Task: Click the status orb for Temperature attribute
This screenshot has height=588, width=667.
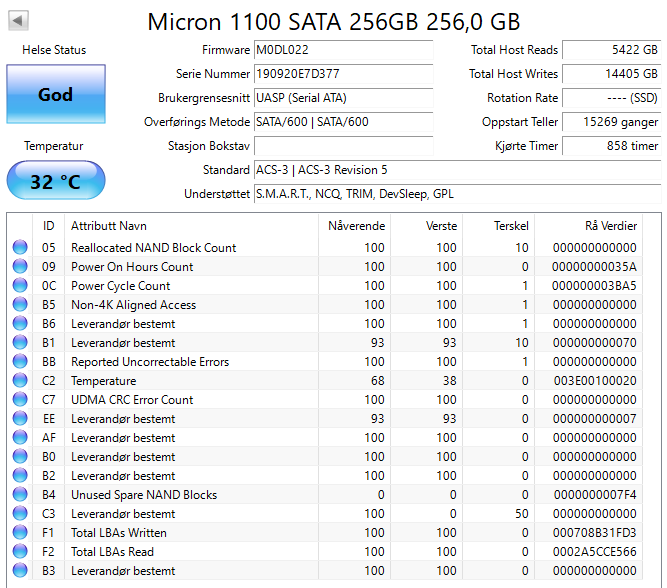Action: (20, 380)
